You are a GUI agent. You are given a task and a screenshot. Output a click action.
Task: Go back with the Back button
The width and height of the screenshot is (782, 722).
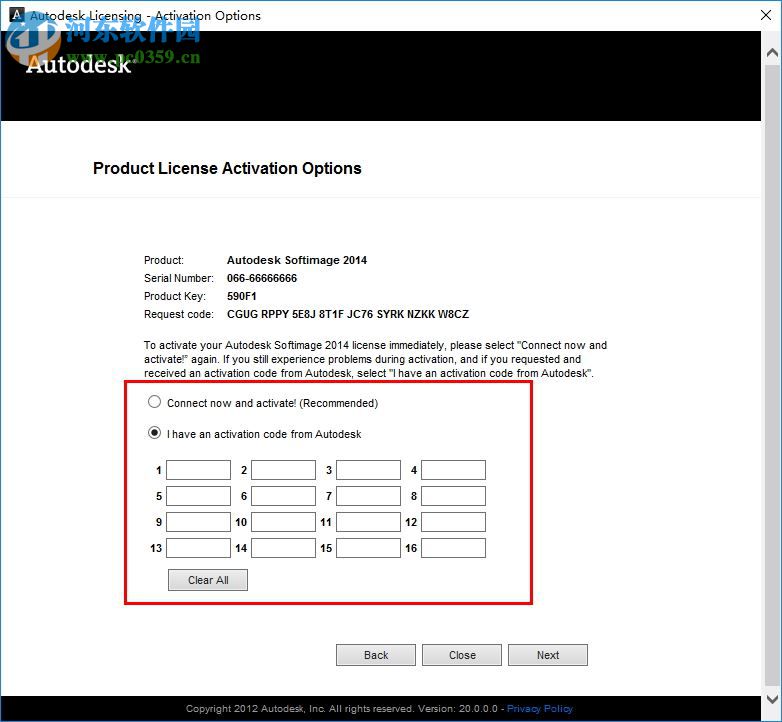tap(376, 655)
